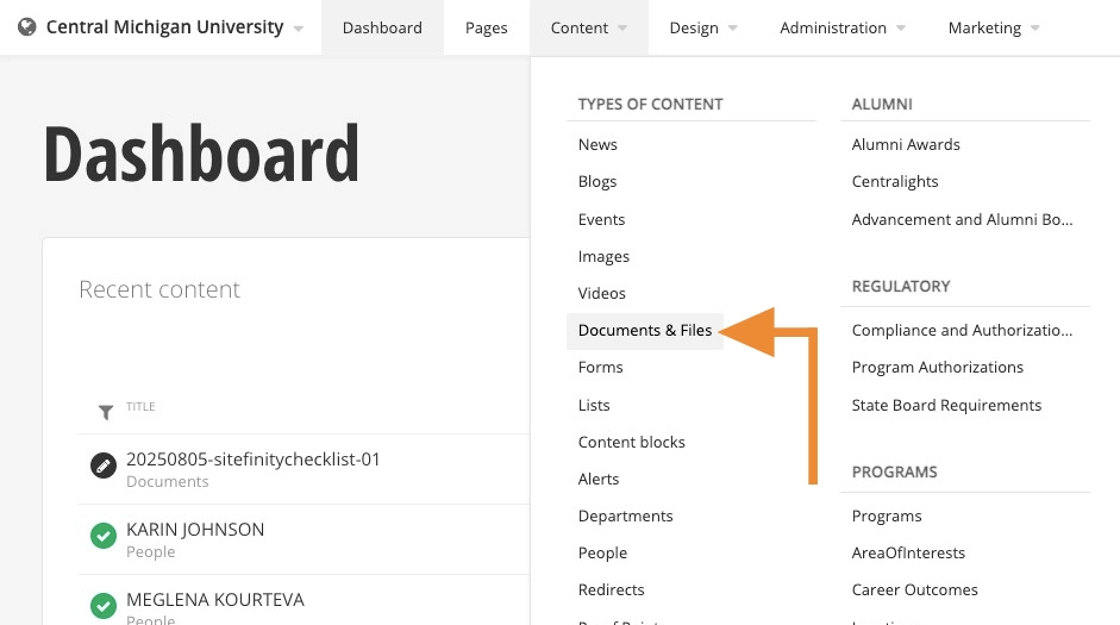The height and width of the screenshot is (625, 1120).
Task: Open Blogs content type
Action: point(597,181)
